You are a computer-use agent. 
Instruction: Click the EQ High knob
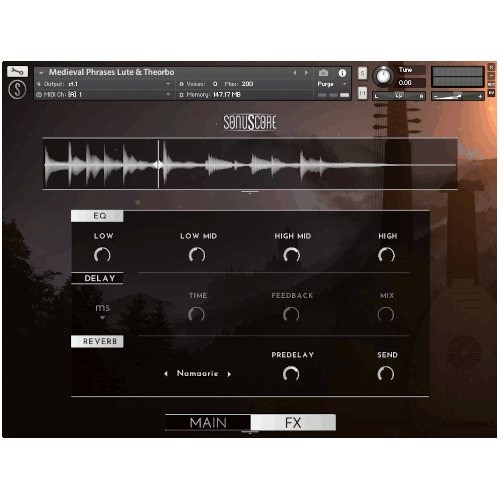[386, 255]
